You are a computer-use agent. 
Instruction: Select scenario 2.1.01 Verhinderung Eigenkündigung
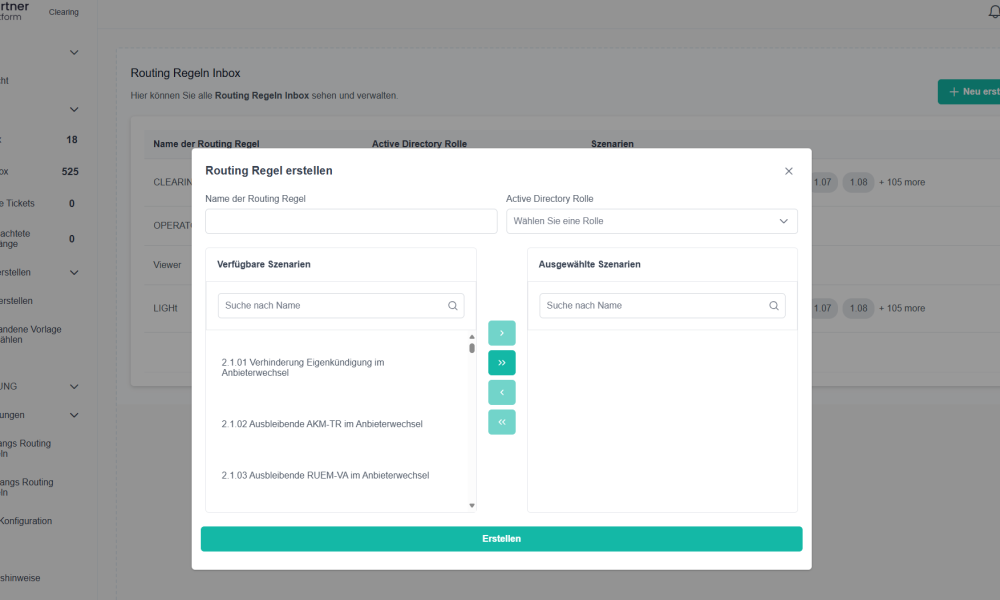303,367
